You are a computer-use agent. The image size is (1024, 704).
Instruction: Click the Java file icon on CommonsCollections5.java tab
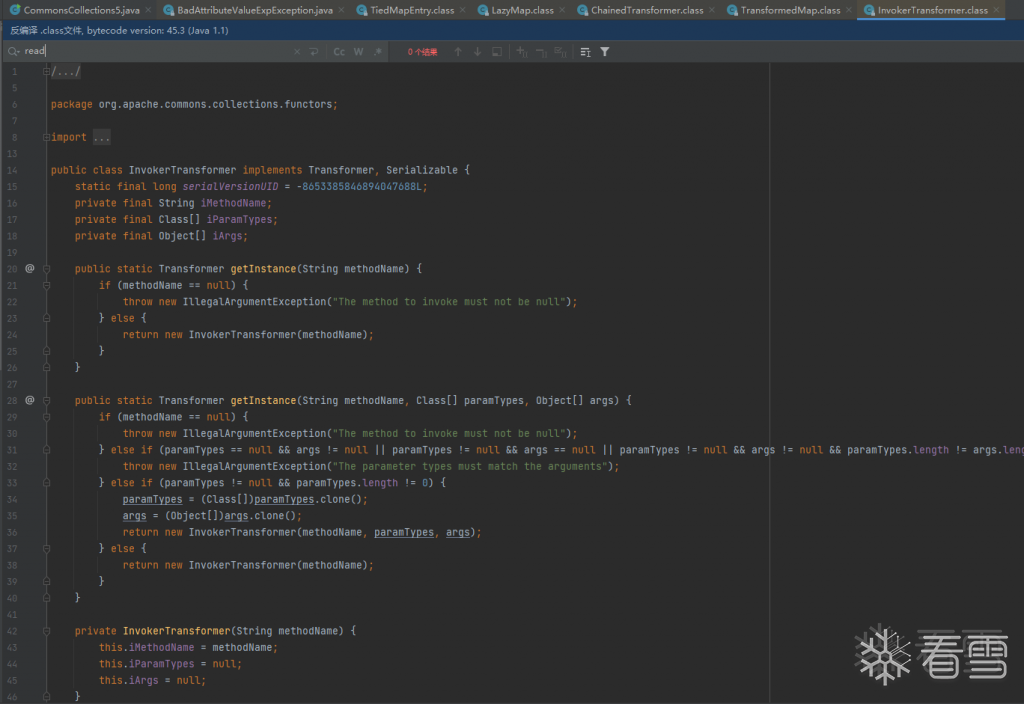[15, 10]
